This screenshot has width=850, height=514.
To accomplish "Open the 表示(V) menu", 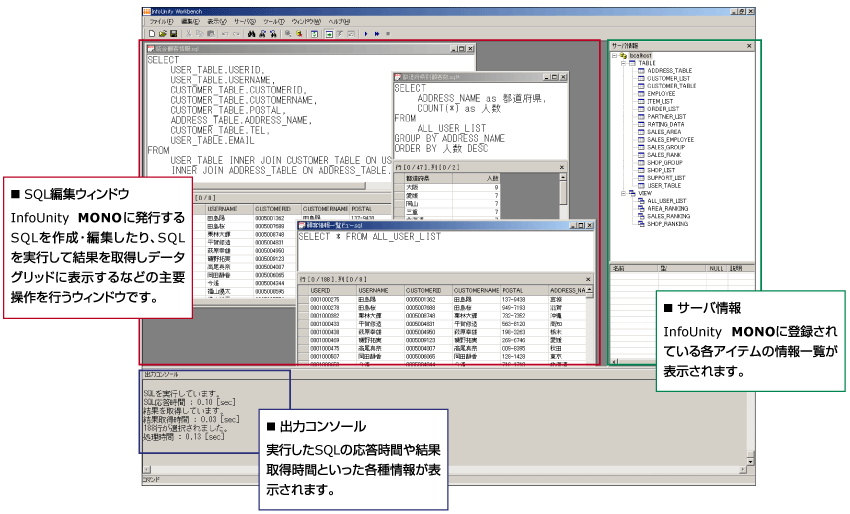I will click(x=217, y=22).
